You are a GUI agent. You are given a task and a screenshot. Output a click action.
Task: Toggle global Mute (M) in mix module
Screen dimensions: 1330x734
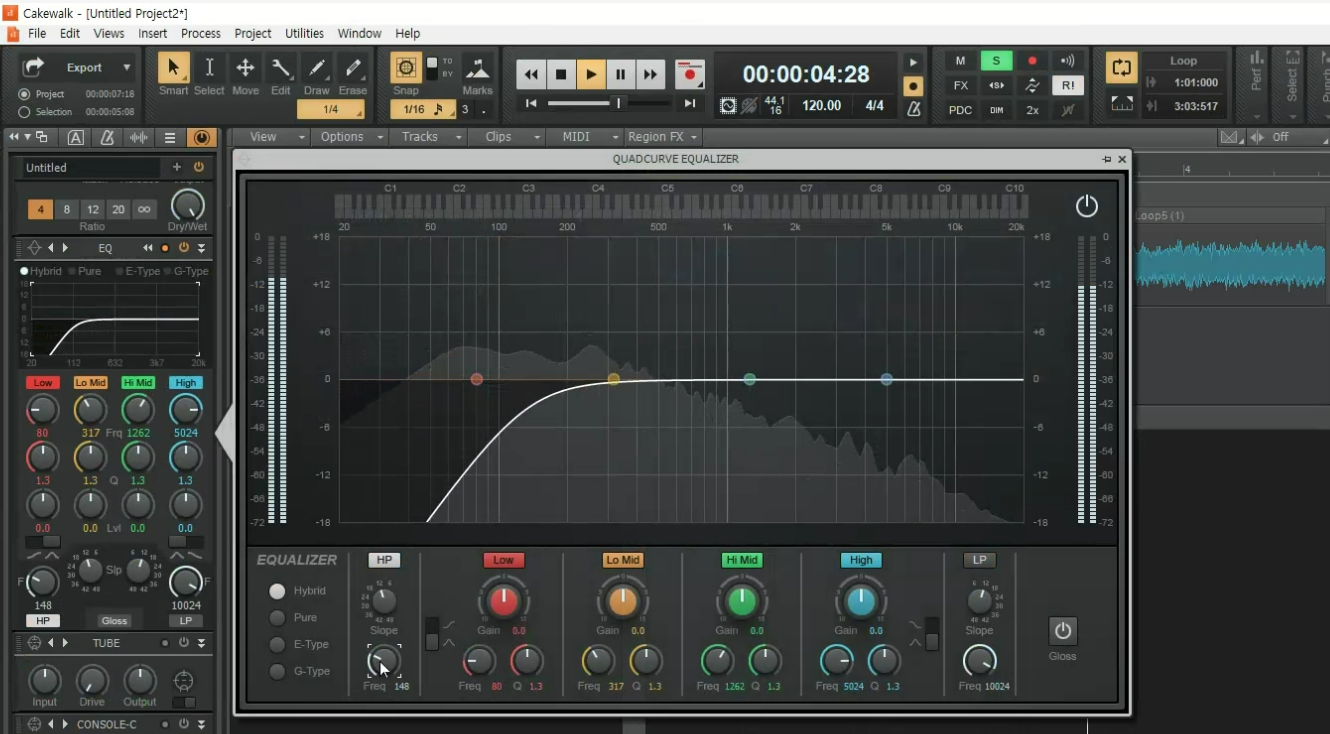point(961,61)
